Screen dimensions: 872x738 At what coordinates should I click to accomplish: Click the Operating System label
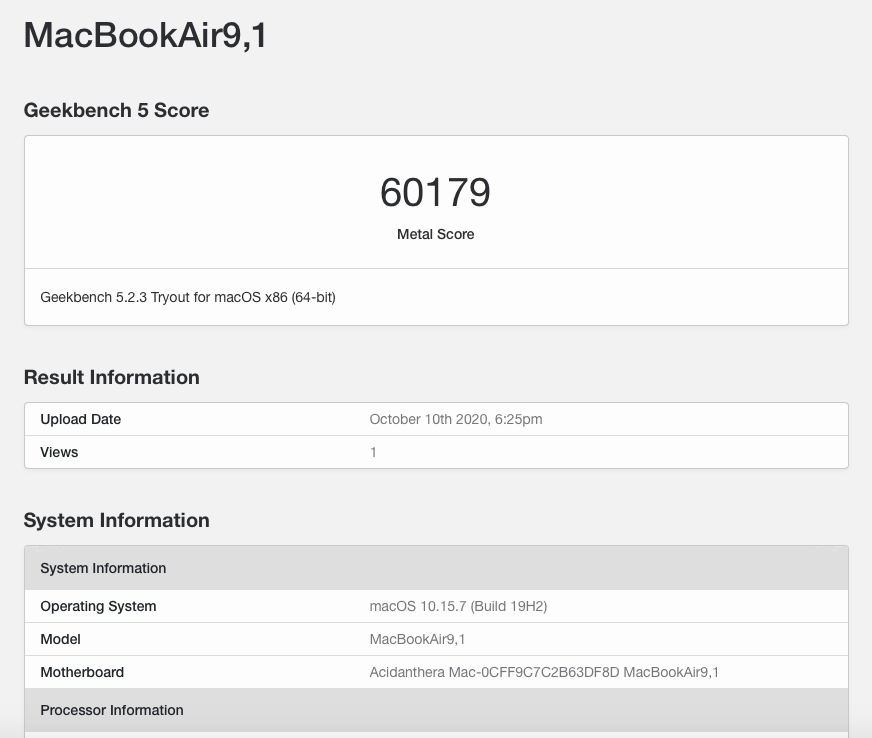pos(98,606)
